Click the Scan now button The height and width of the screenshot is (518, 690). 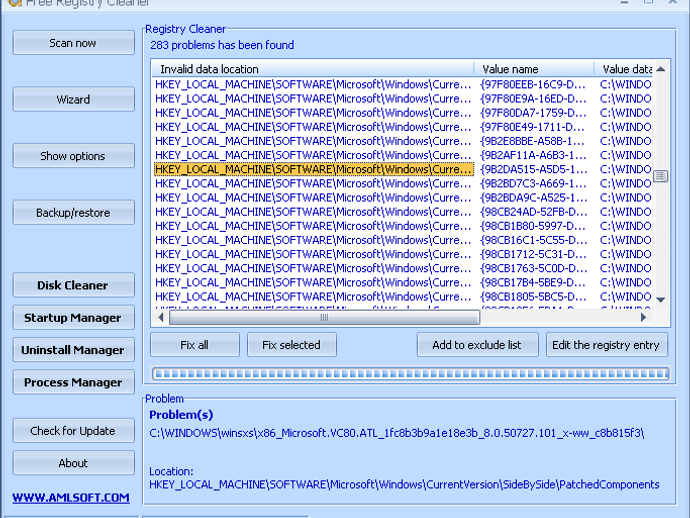tap(73, 43)
